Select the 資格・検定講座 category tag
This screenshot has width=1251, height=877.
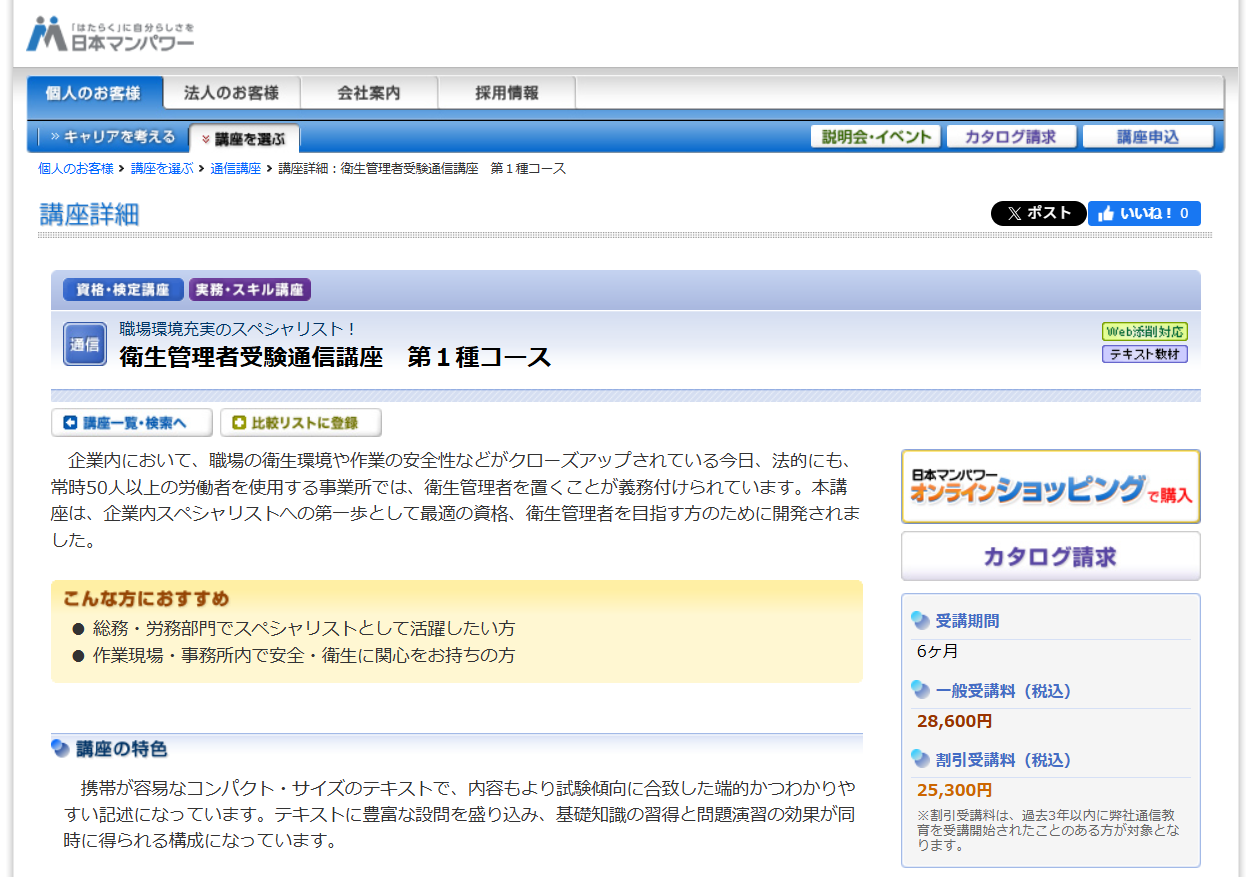(x=123, y=290)
